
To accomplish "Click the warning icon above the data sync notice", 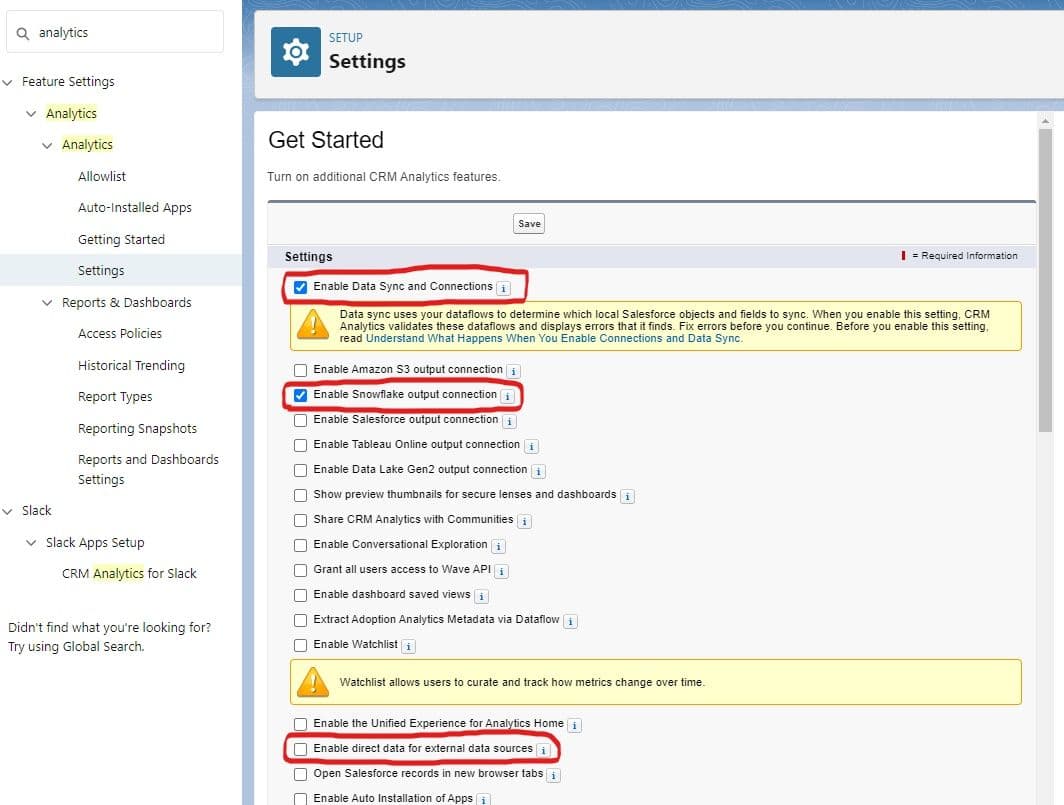I will pyautogui.click(x=316, y=325).
